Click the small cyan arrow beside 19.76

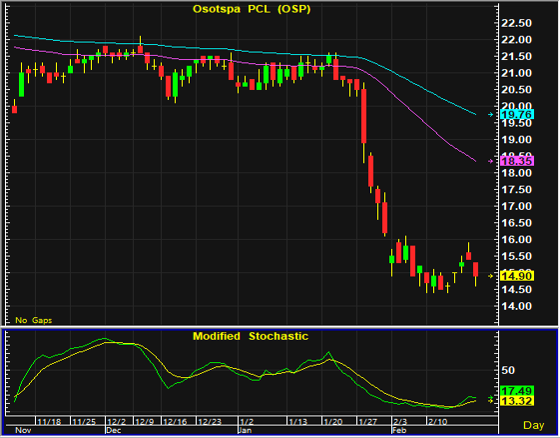coord(491,115)
